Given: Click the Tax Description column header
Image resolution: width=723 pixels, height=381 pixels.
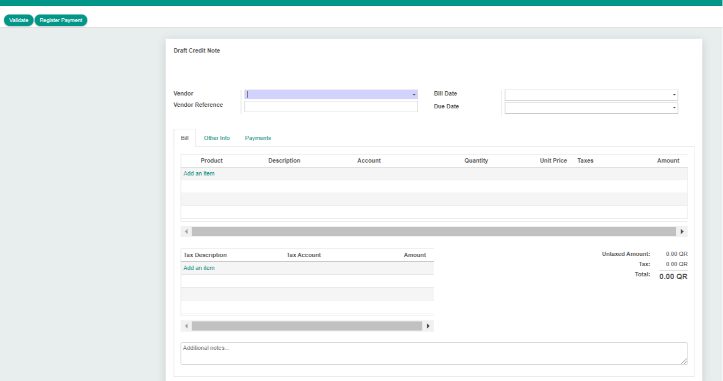Looking at the screenshot, I should click(x=205, y=255).
